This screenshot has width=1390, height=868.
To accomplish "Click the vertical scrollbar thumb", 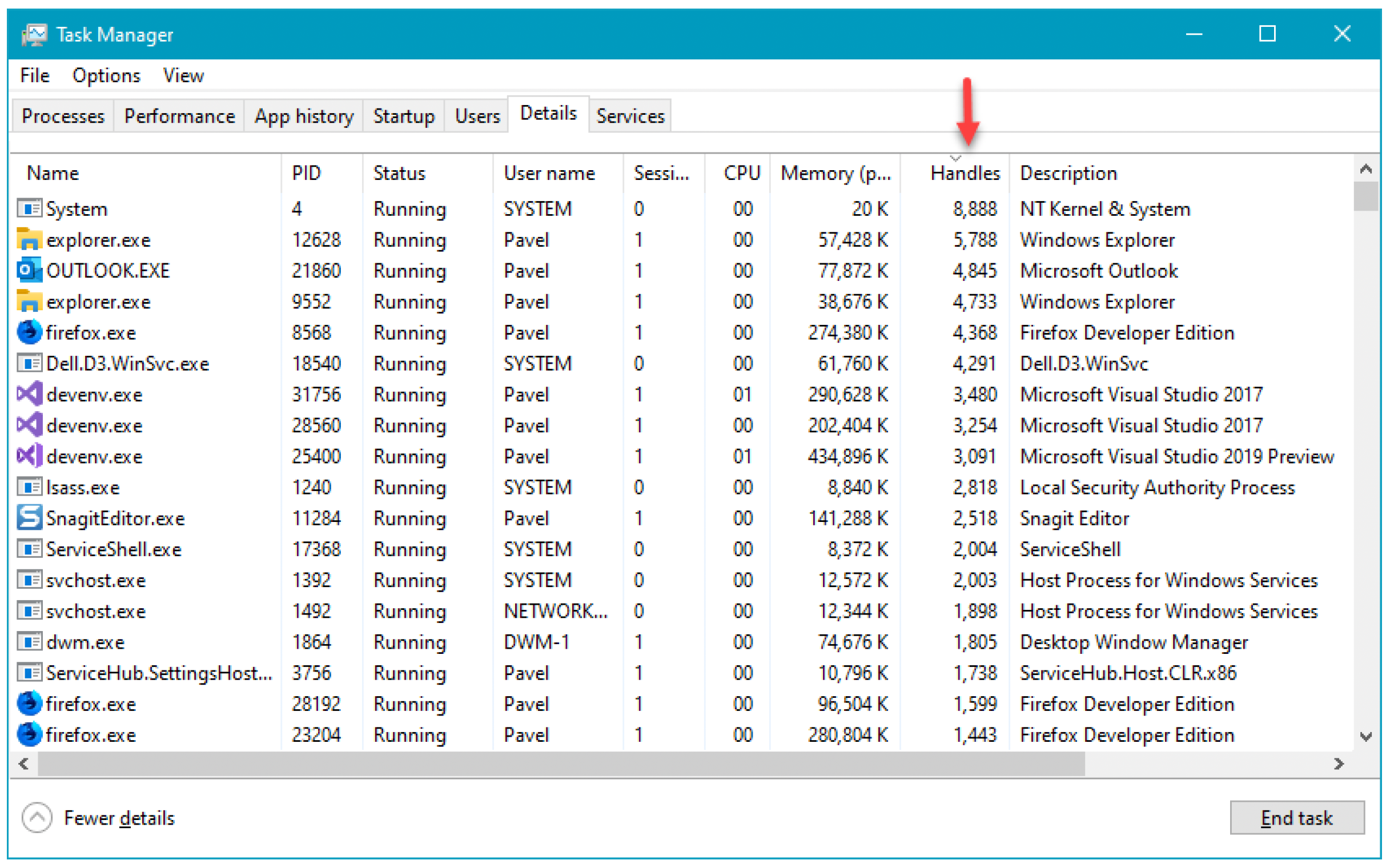I will (1366, 197).
